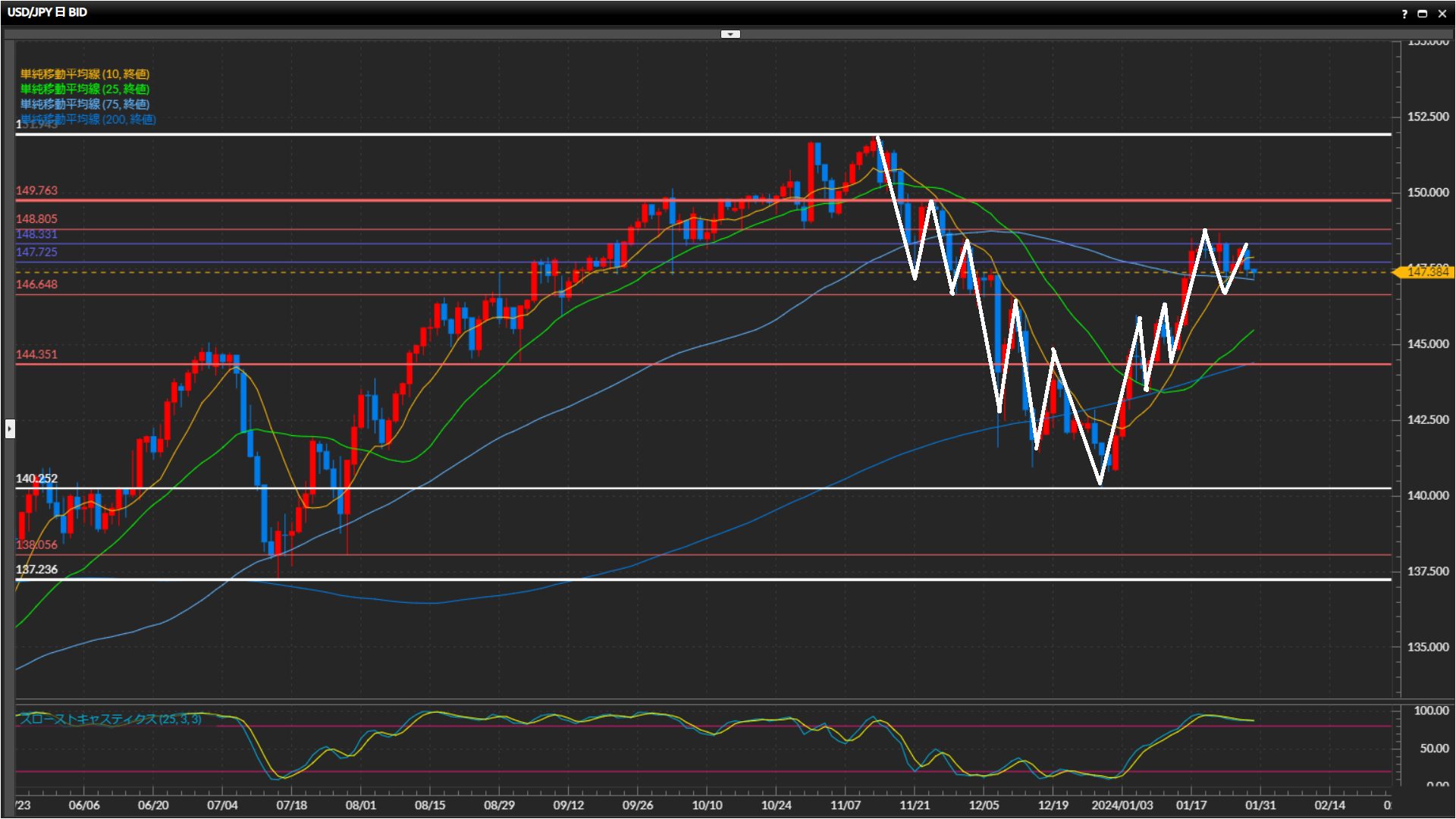
Task: Expand the left side panel arrow
Action: [9, 429]
